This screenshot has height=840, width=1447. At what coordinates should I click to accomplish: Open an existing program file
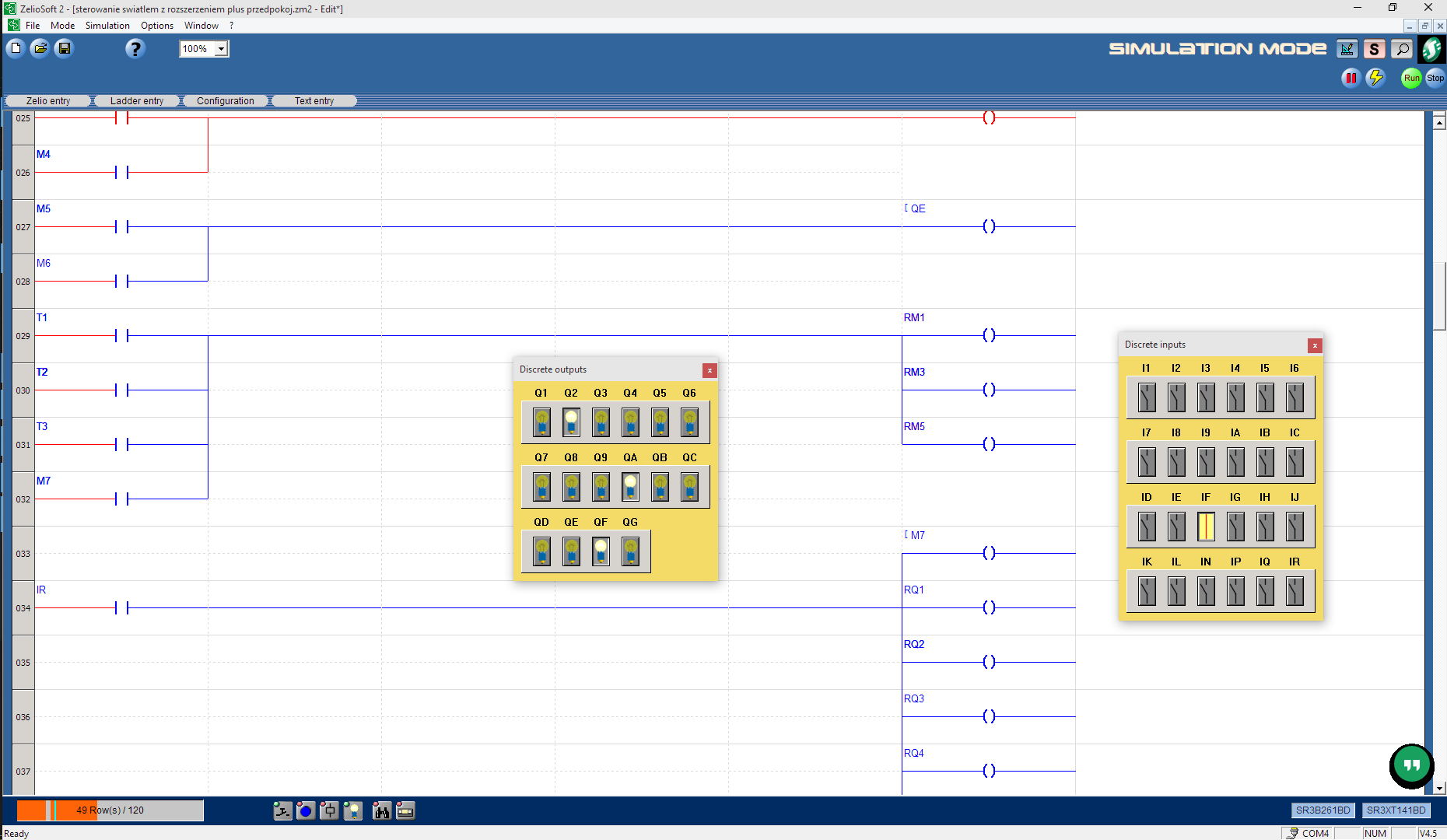pos(40,48)
